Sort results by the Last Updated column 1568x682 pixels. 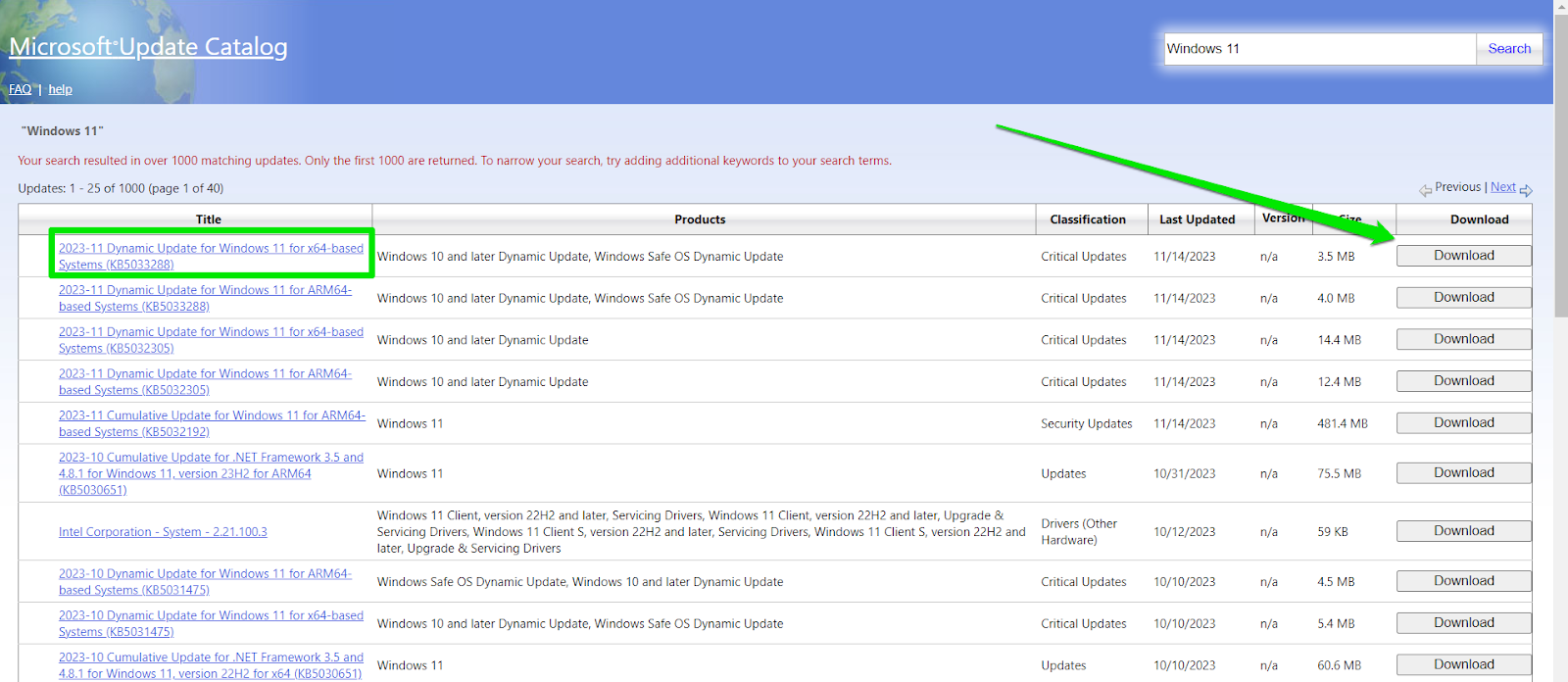tap(1197, 219)
